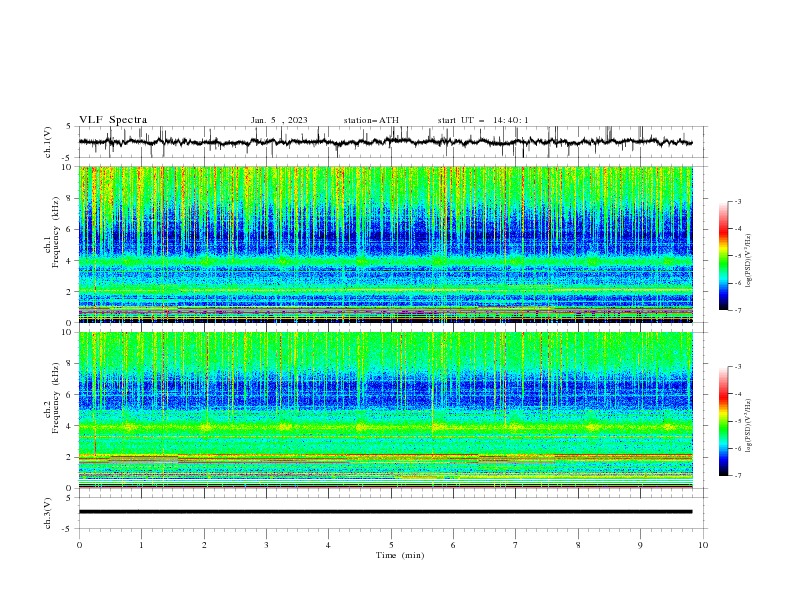Screen dimensions: 792x612
Task: Click bottom time axis tick label "5"
Action: 391,545
